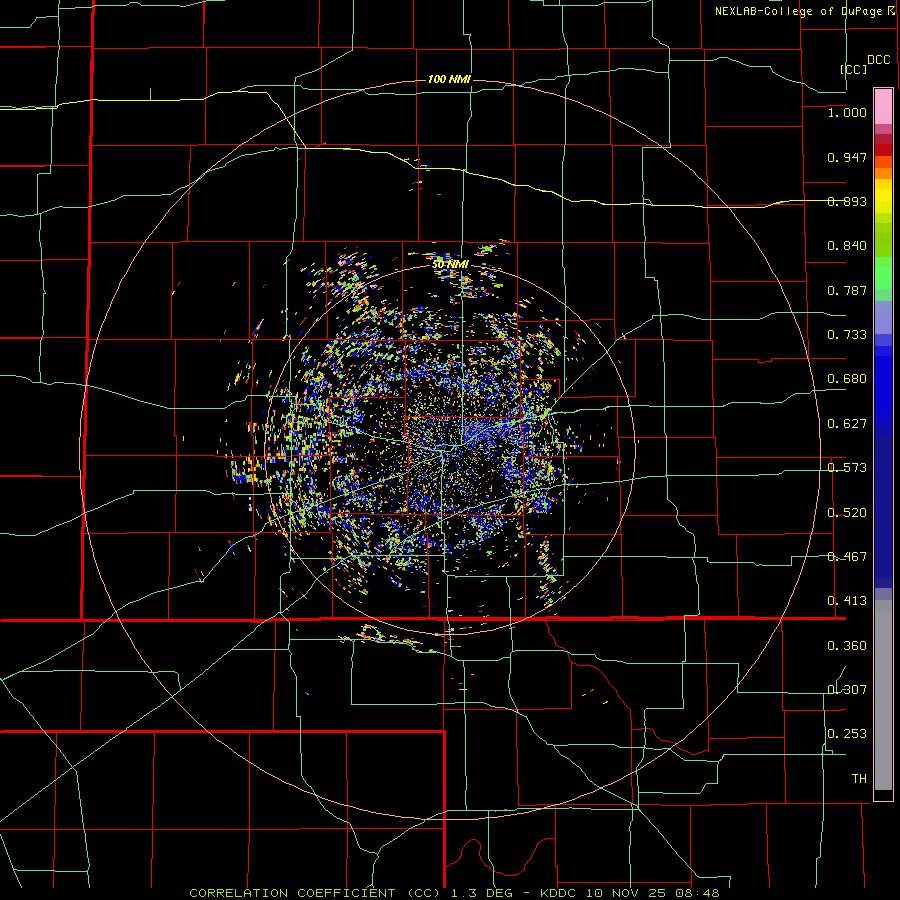Select the 0.947 scale value
Image resolution: width=900 pixels, height=900 pixels.
click(847, 157)
